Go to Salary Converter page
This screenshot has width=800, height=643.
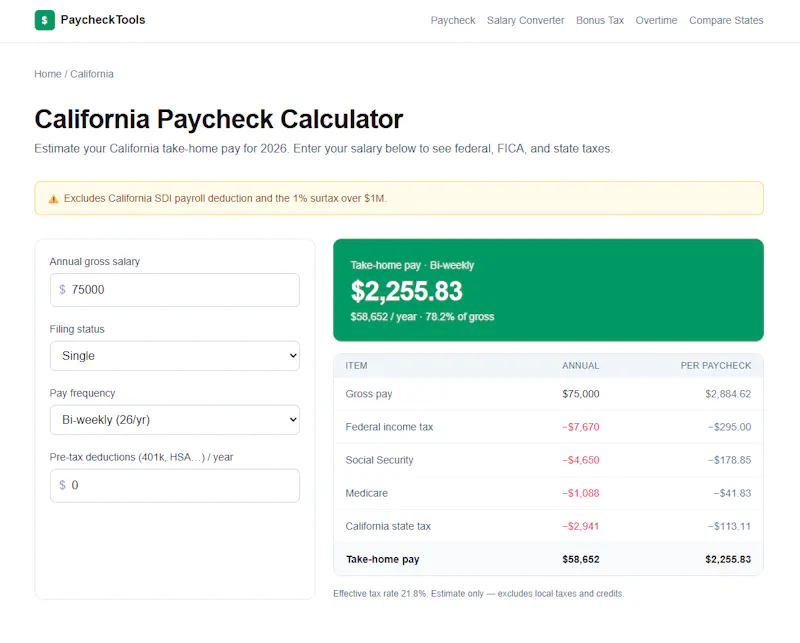[x=526, y=20]
